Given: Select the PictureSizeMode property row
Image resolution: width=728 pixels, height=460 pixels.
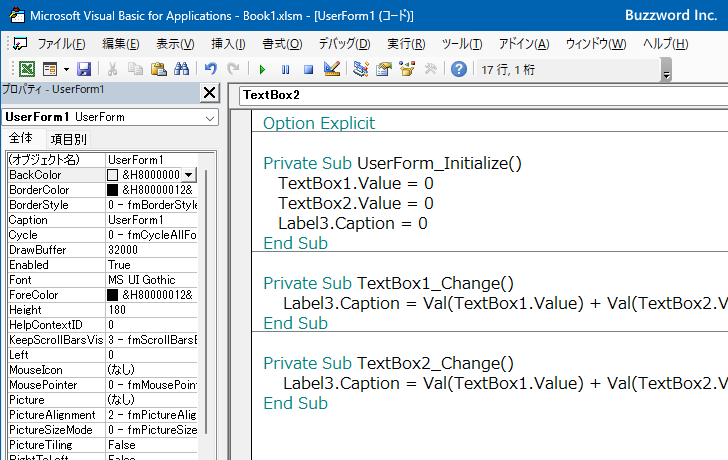Looking at the screenshot, I should (x=103, y=430).
